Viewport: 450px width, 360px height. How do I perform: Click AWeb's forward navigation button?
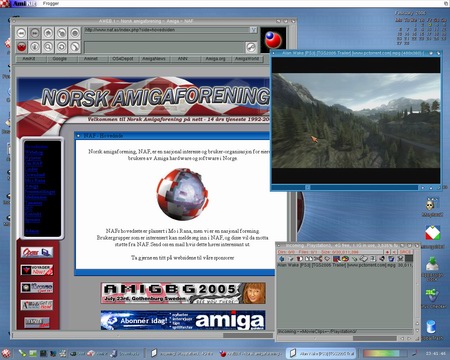pyautogui.click(x=35, y=33)
